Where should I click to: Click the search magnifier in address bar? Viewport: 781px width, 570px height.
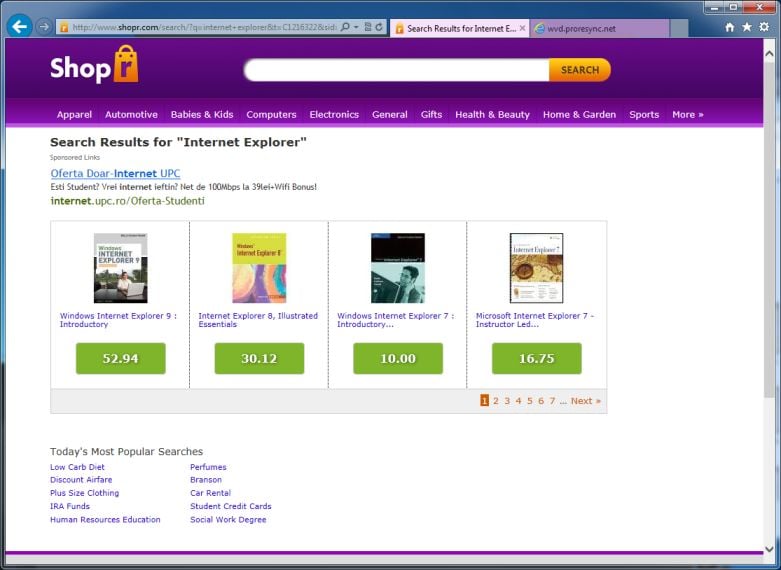(x=344, y=27)
